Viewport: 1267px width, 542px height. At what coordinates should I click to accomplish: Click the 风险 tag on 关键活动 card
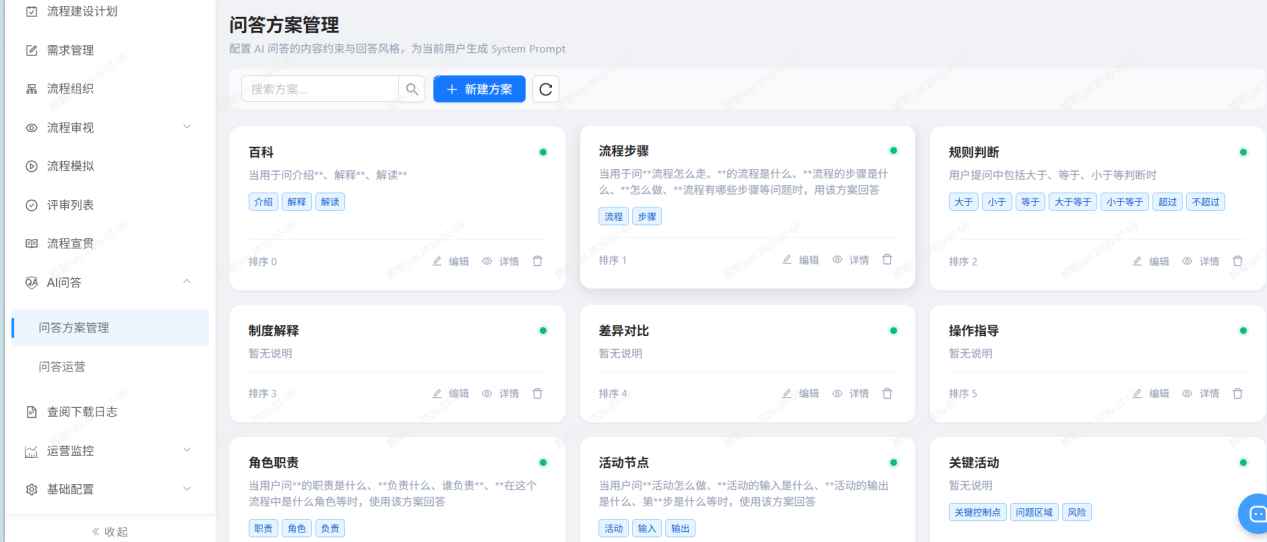[1077, 512]
